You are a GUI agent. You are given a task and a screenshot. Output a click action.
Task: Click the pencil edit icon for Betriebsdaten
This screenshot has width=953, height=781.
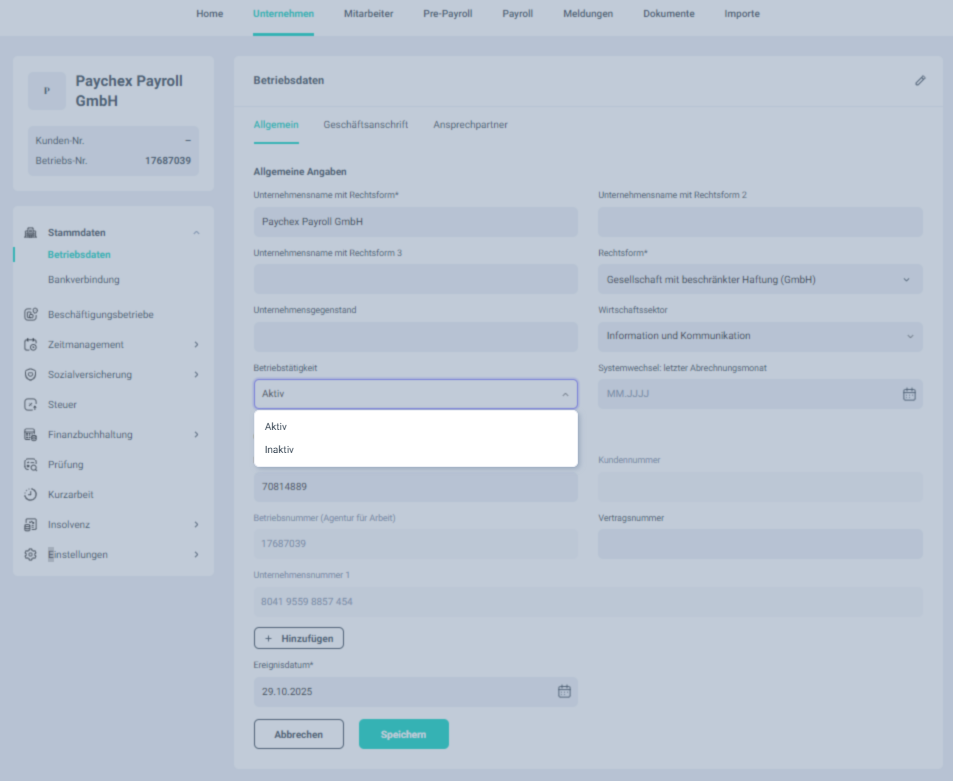point(920,80)
